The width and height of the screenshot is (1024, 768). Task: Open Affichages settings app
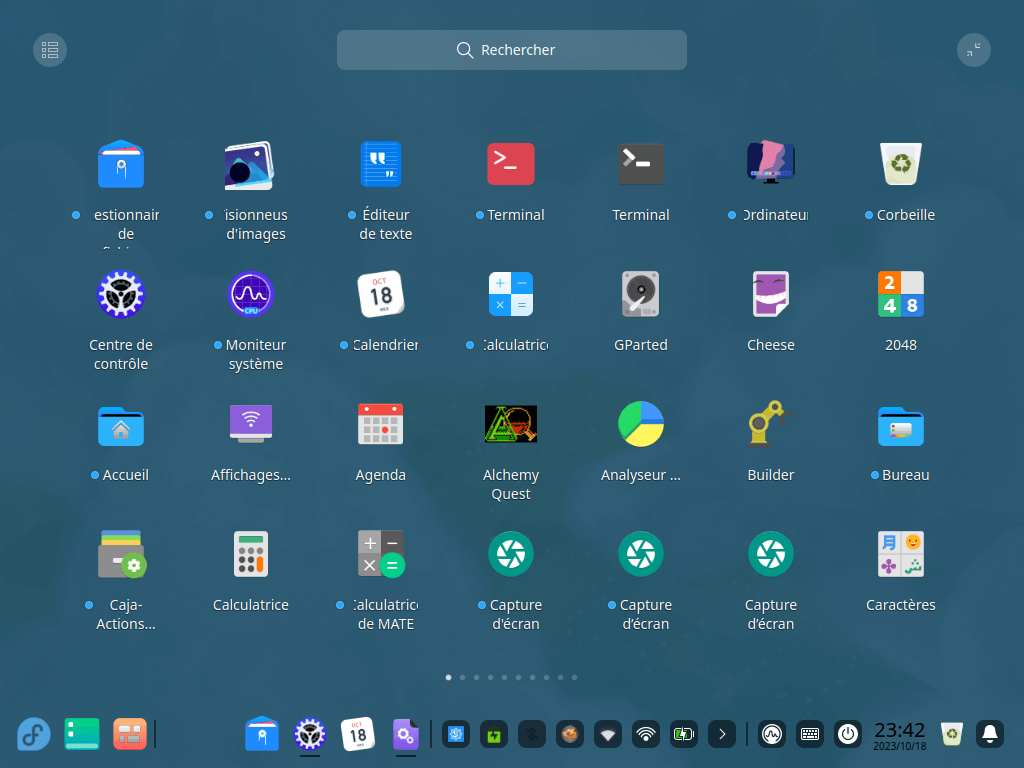click(x=251, y=424)
